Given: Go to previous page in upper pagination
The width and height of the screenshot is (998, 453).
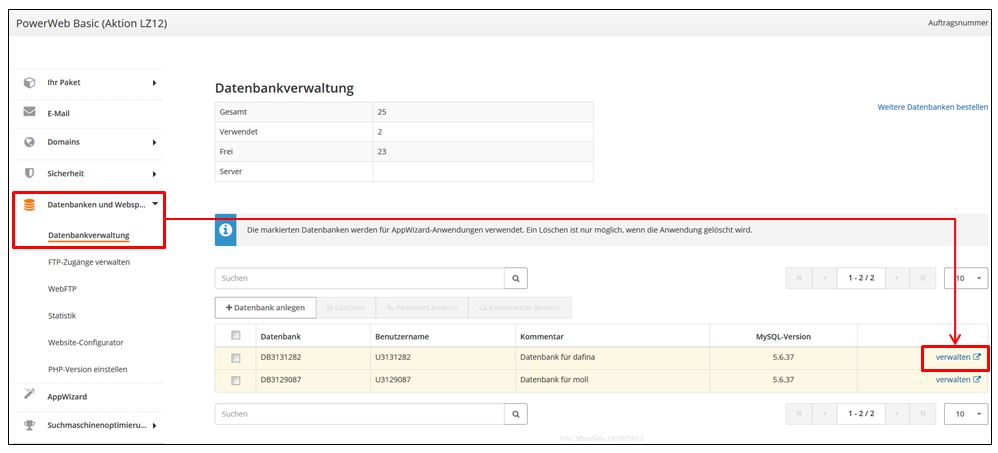Looking at the screenshot, I should coord(823,278).
